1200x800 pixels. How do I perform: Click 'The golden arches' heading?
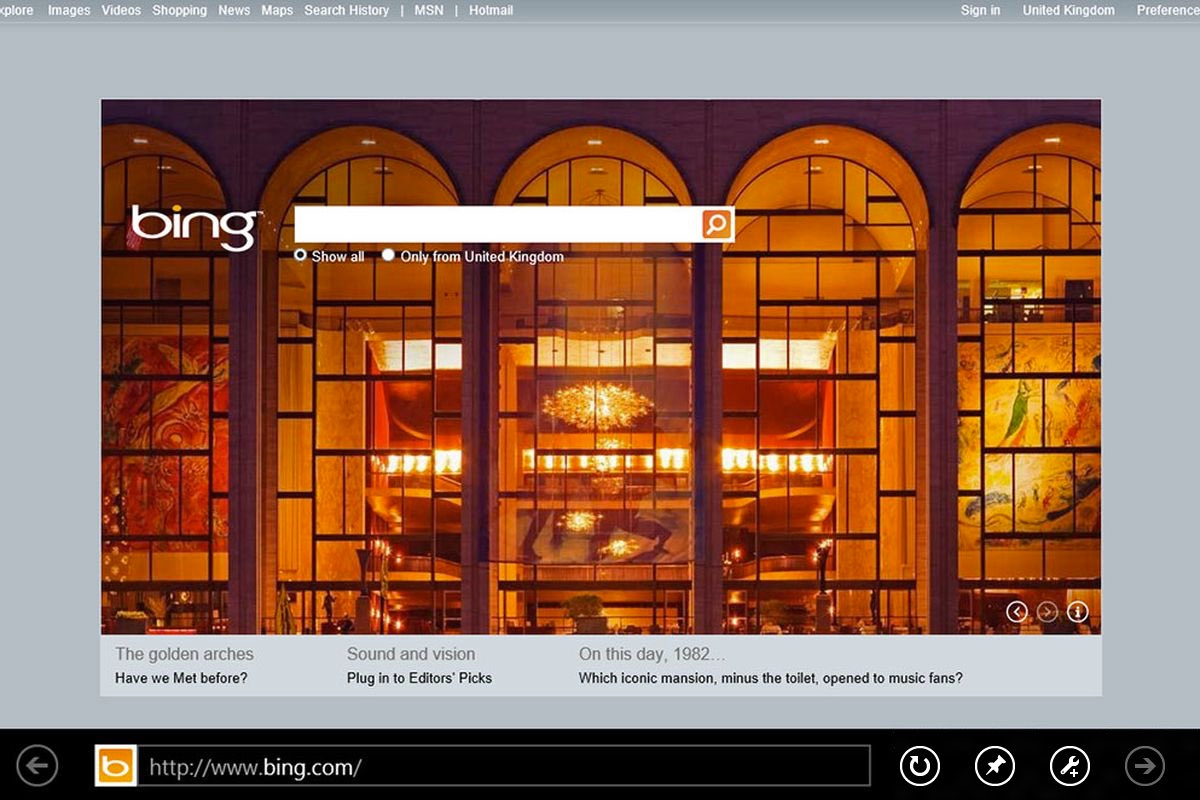click(184, 654)
